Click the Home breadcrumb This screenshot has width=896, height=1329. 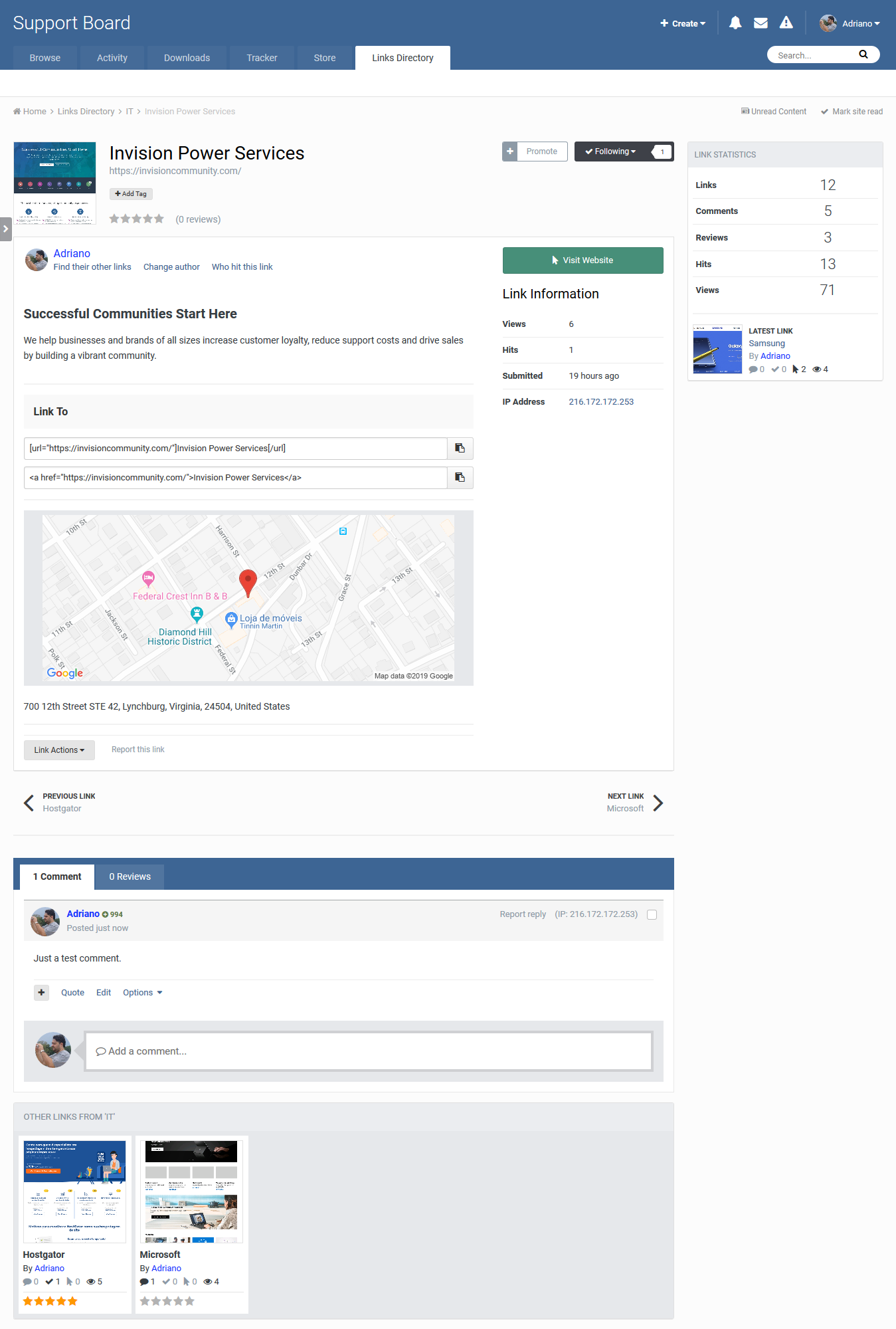30,112
